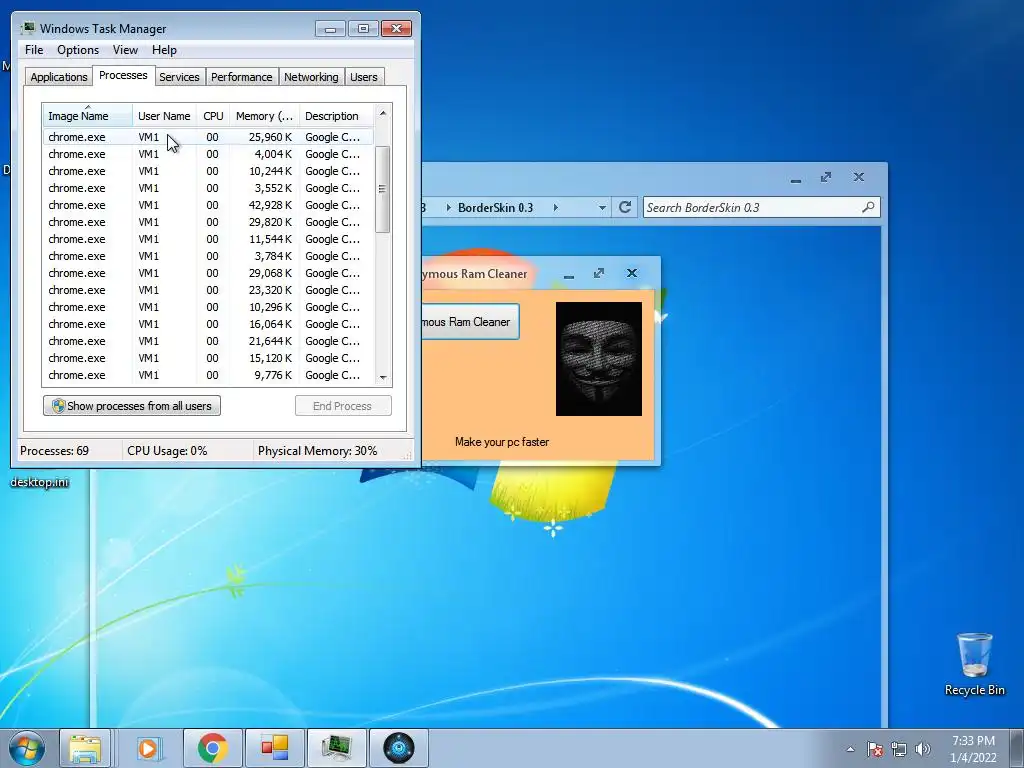
Task: Open address bar history dropdown in BorderSkin window
Action: point(601,208)
